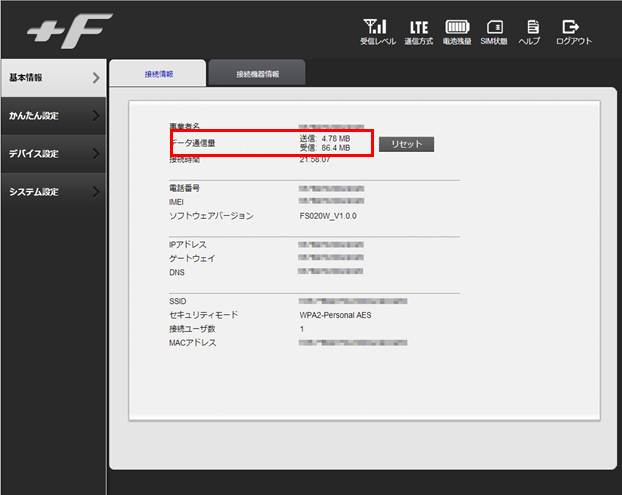Viewport: 622px width, 495px height.
Task: Open the SIM status (SIM状態) icon
Action: click(x=494, y=32)
